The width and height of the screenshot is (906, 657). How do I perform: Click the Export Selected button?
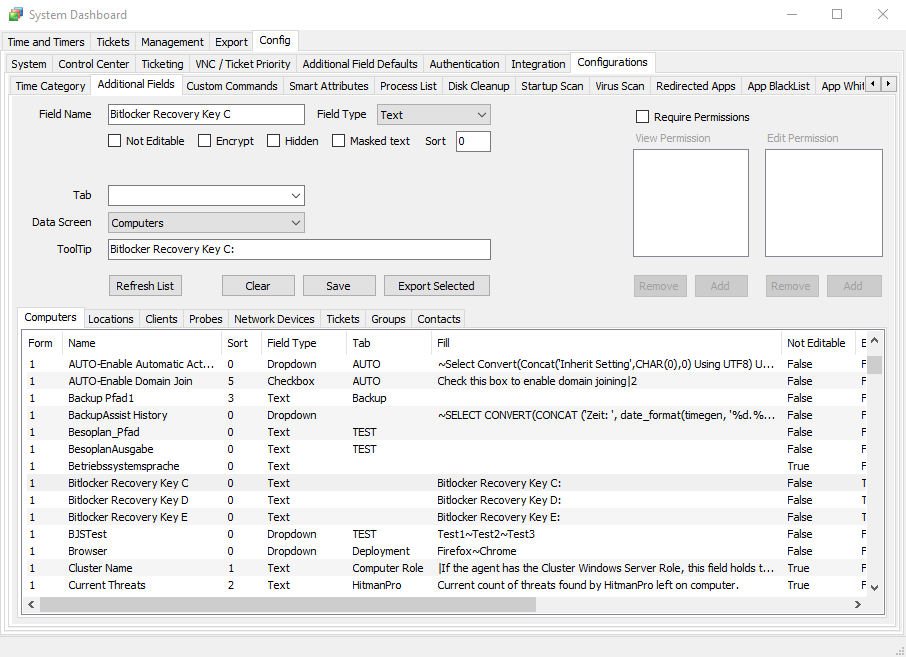436,286
